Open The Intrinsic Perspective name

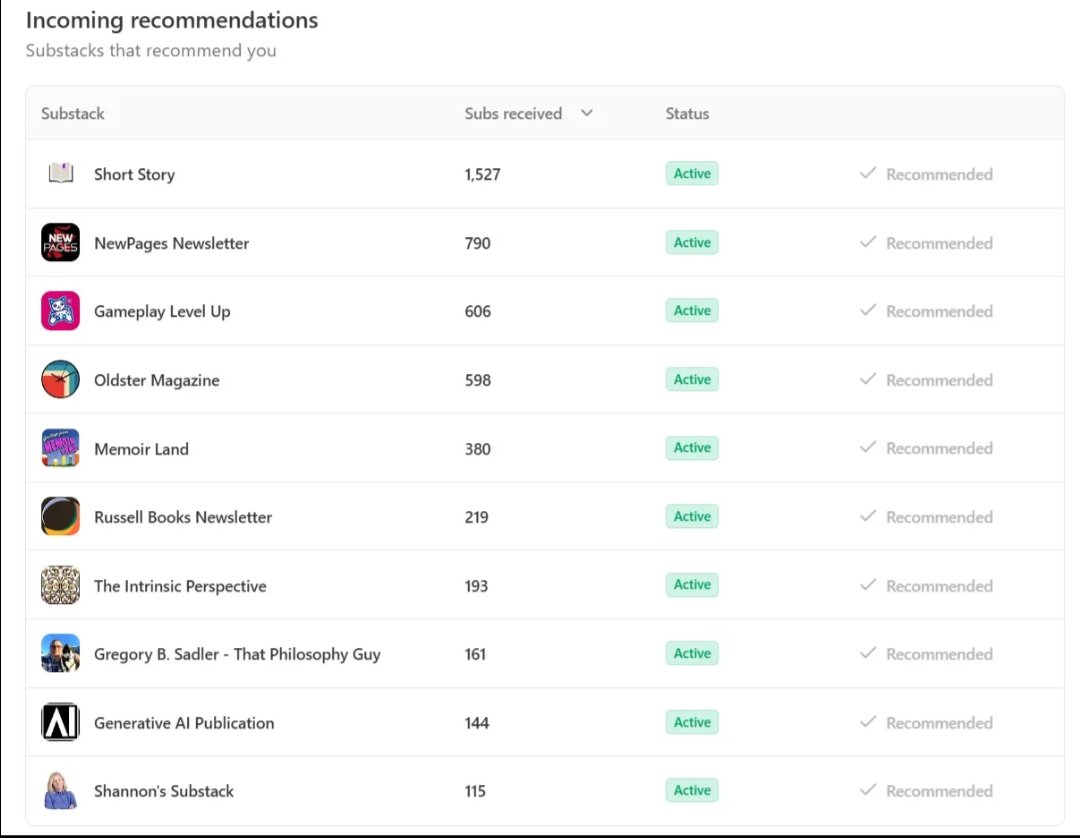pos(180,586)
